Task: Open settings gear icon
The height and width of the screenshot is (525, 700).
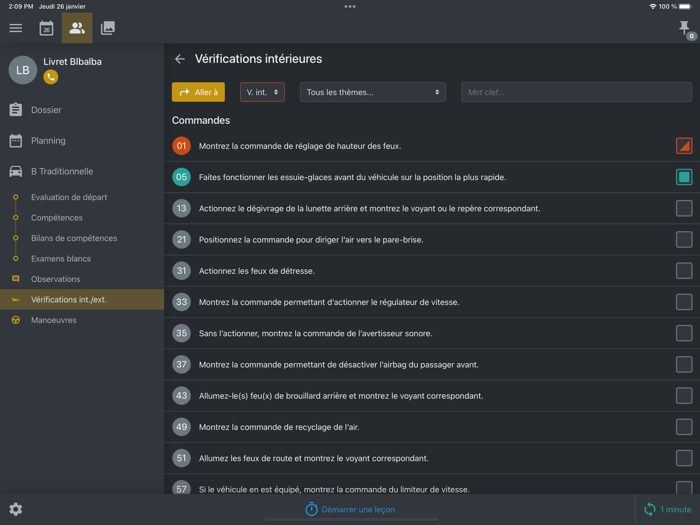Action: pyautogui.click(x=16, y=509)
